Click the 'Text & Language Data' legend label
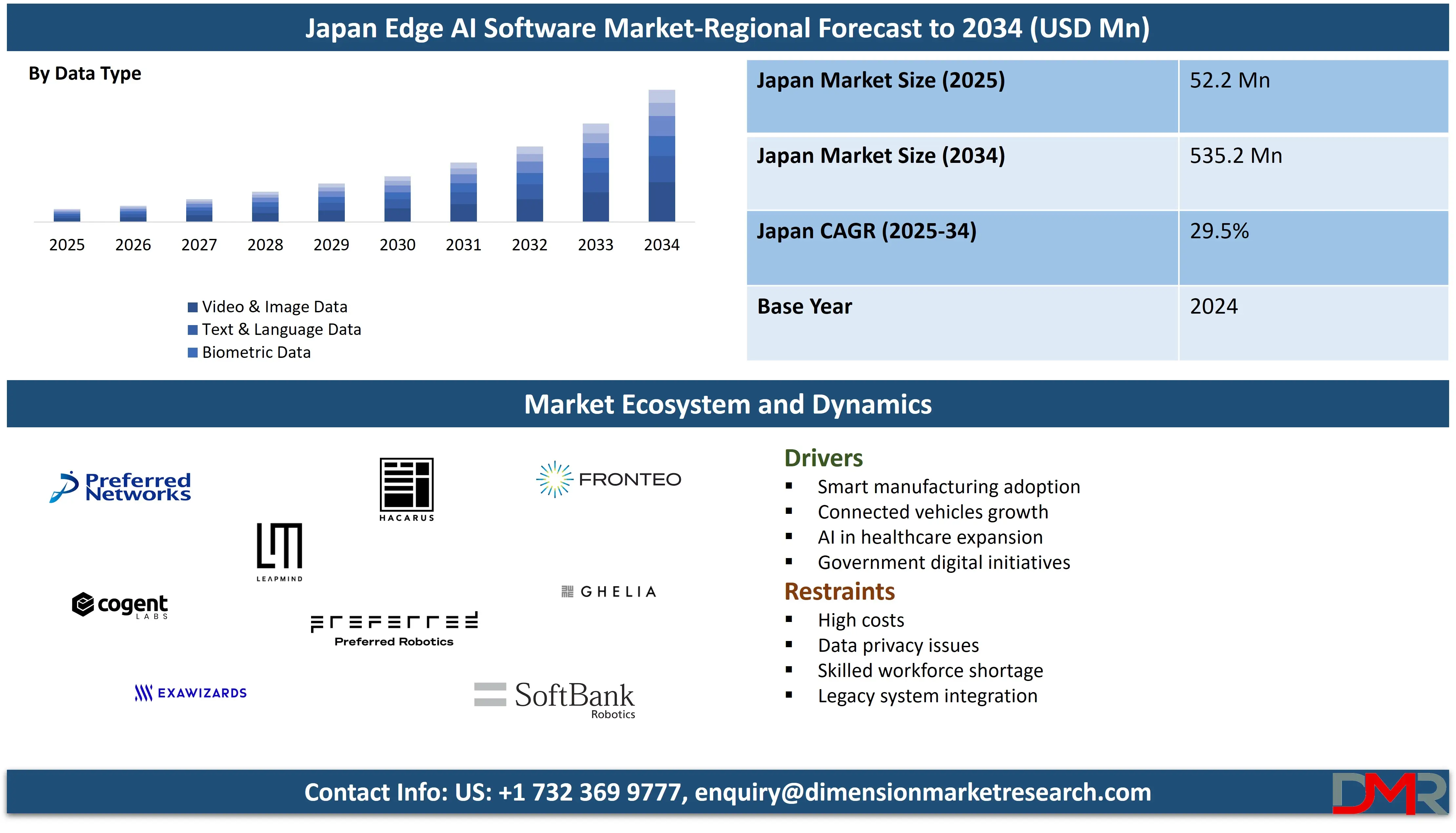This screenshot has width=1456, height=833. tap(281, 330)
